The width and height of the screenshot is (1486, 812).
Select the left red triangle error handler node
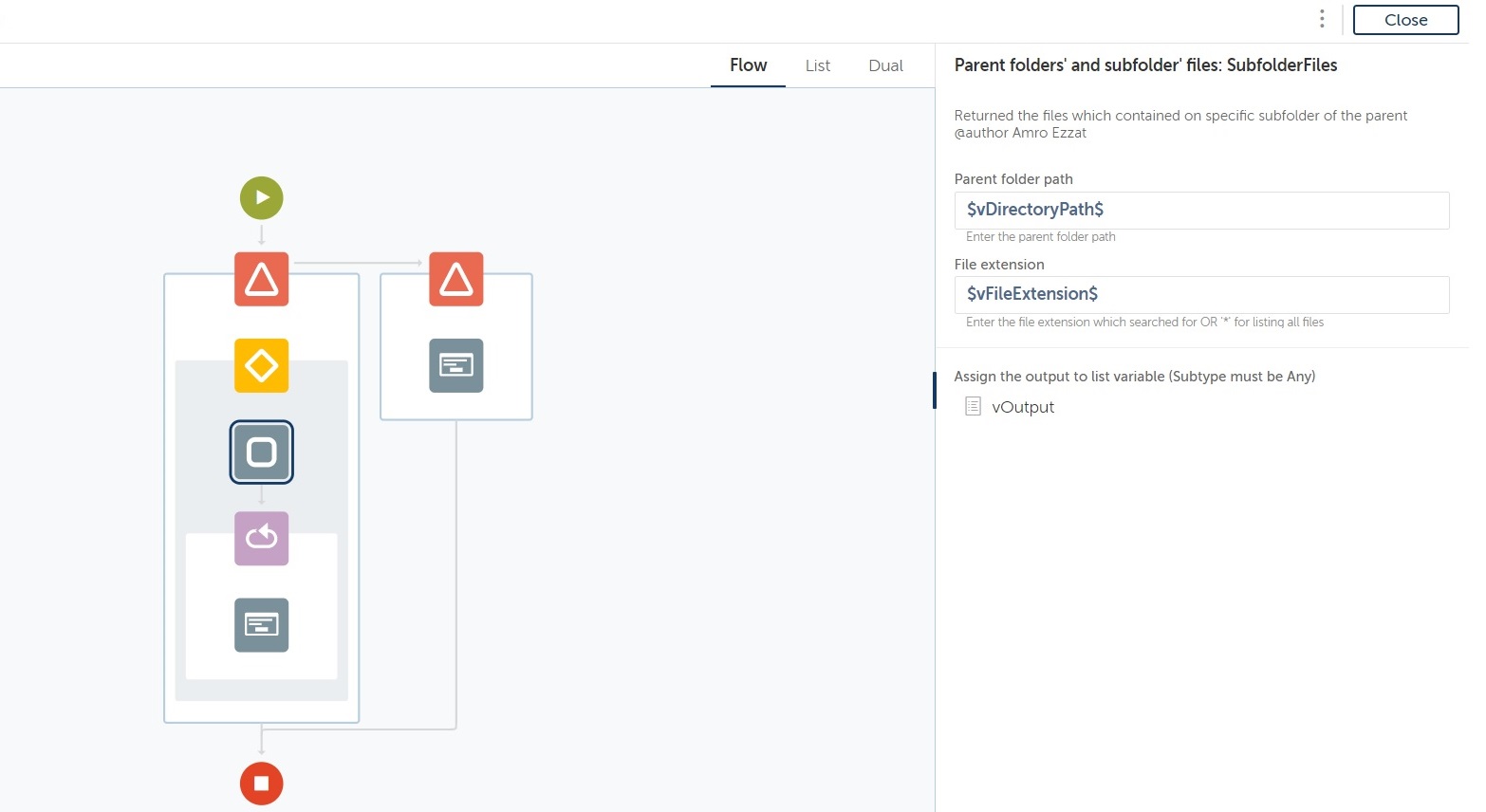[x=262, y=279]
